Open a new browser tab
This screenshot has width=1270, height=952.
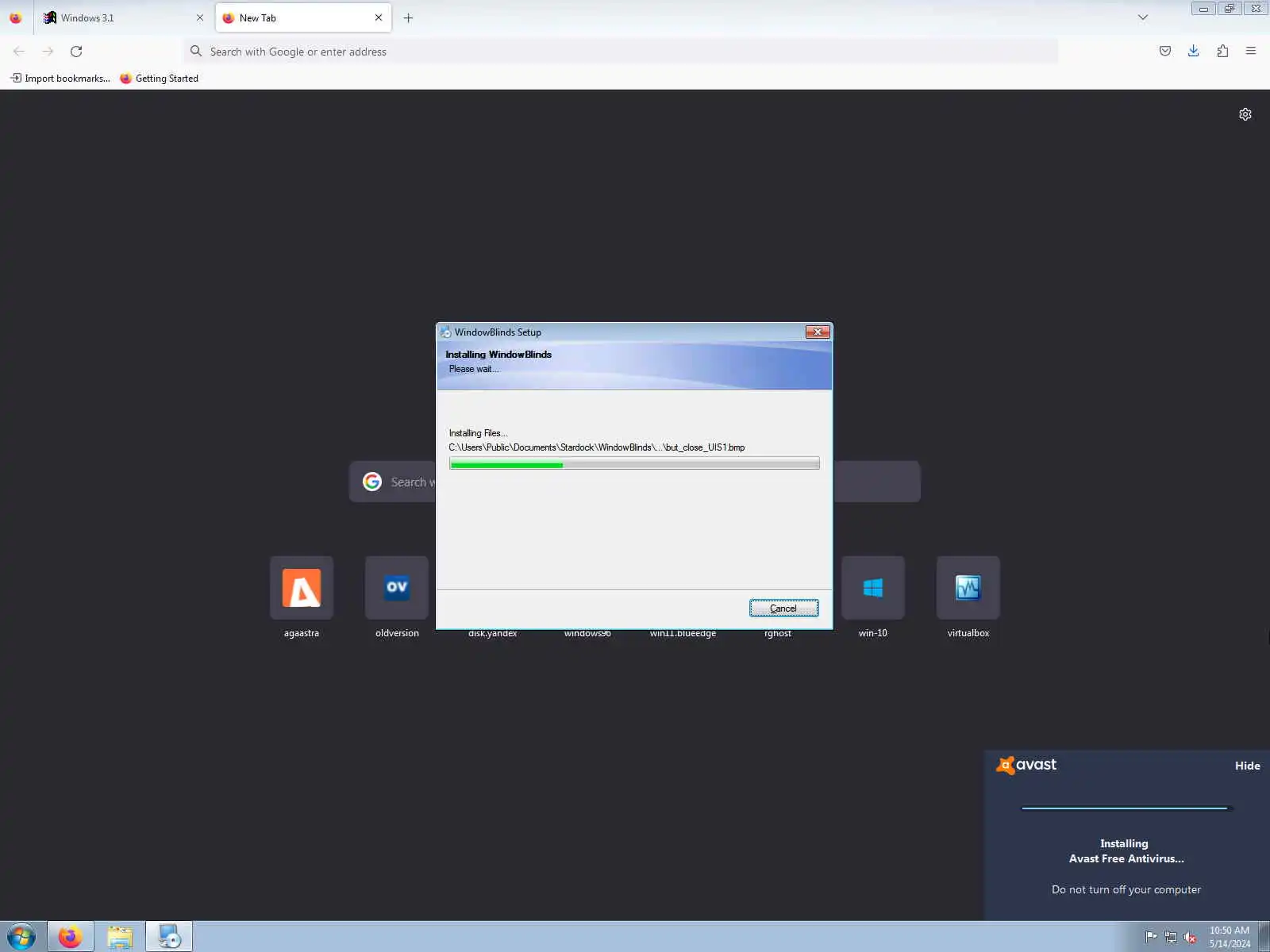point(408,17)
